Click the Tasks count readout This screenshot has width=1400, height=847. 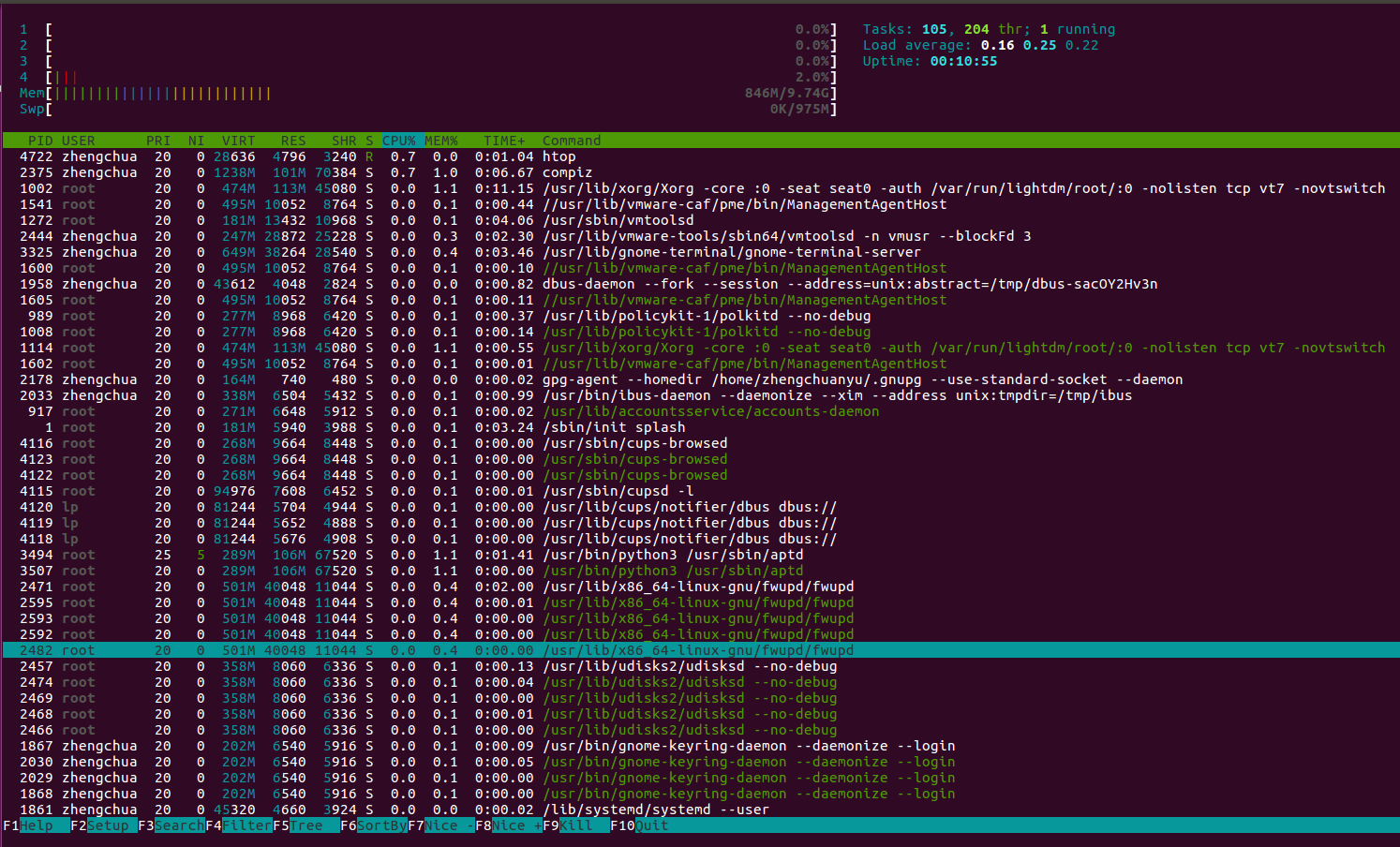[989, 29]
